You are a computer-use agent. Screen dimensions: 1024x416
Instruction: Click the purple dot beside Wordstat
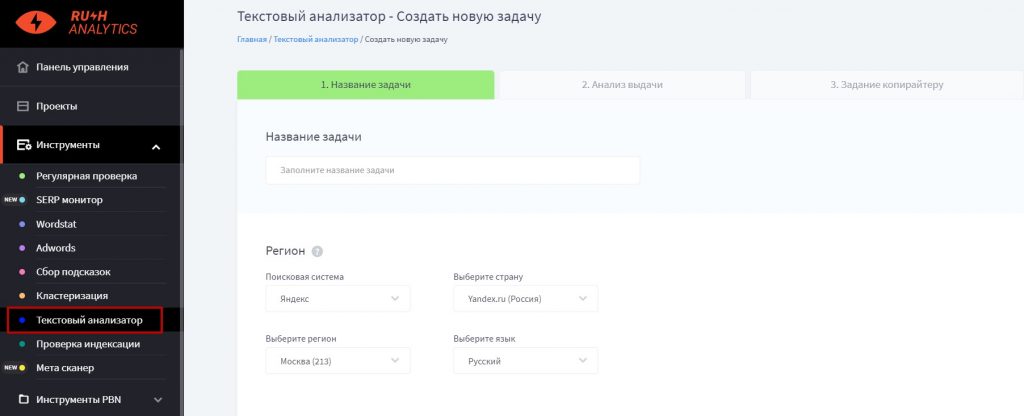click(x=22, y=224)
